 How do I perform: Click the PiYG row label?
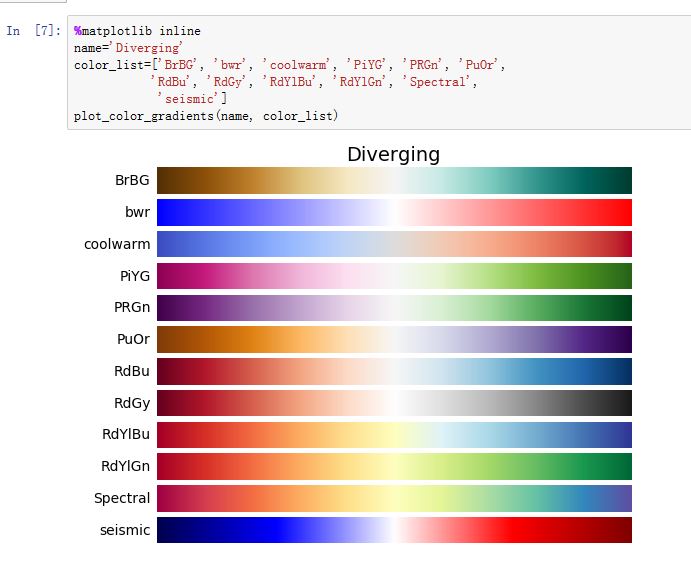click(135, 276)
